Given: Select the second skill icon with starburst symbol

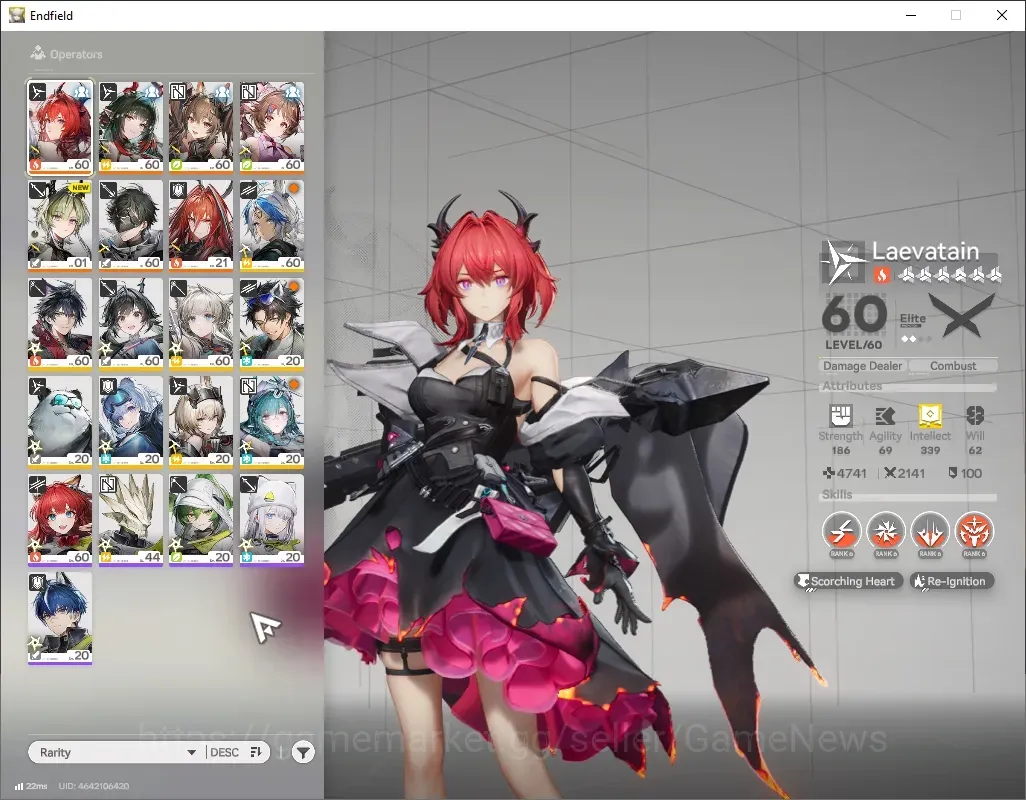Looking at the screenshot, I should point(885,530).
